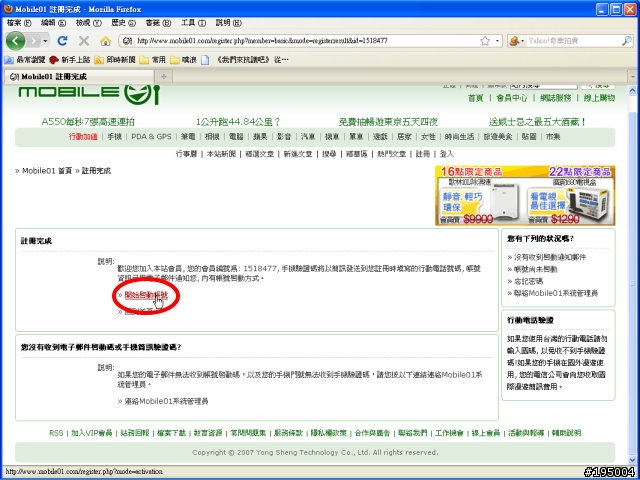The image size is (640, 480).
Task: Open the search engine selector dropdown
Action: point(523,41)
